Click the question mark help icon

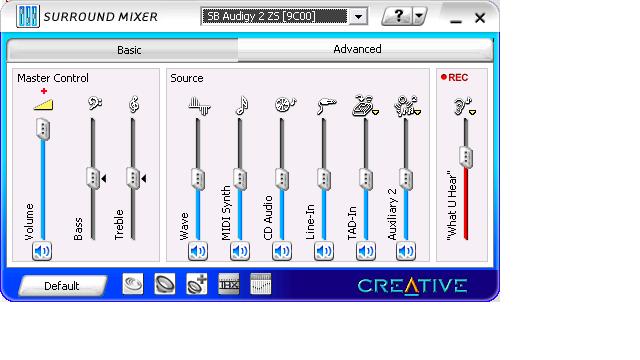pos(398,16)
